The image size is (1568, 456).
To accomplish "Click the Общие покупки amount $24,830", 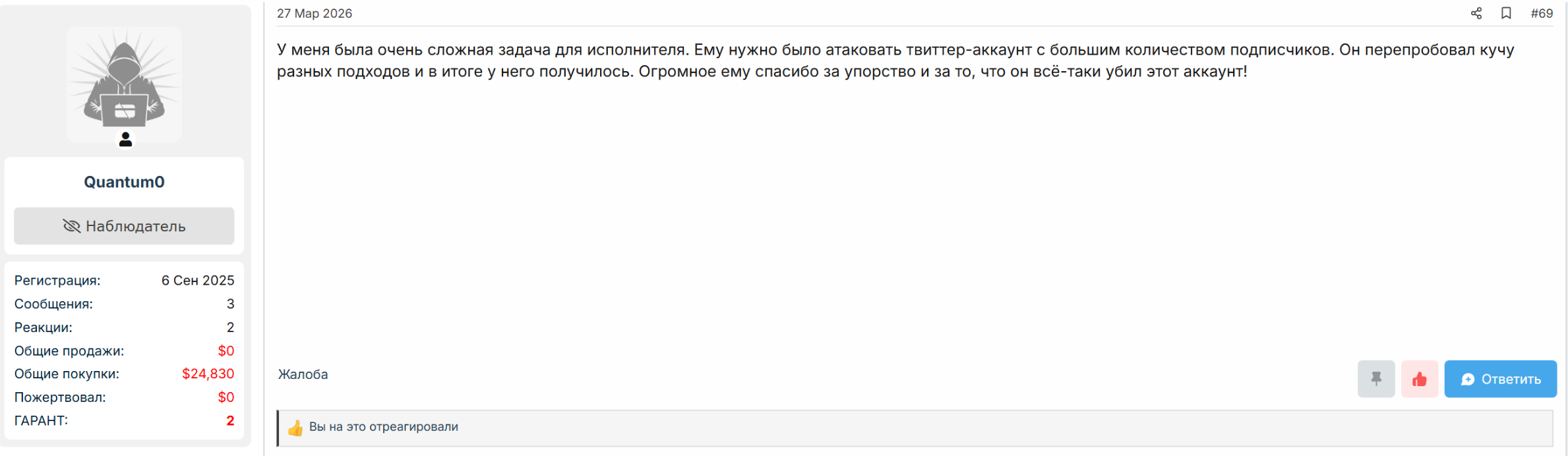I will click(208, 374).
